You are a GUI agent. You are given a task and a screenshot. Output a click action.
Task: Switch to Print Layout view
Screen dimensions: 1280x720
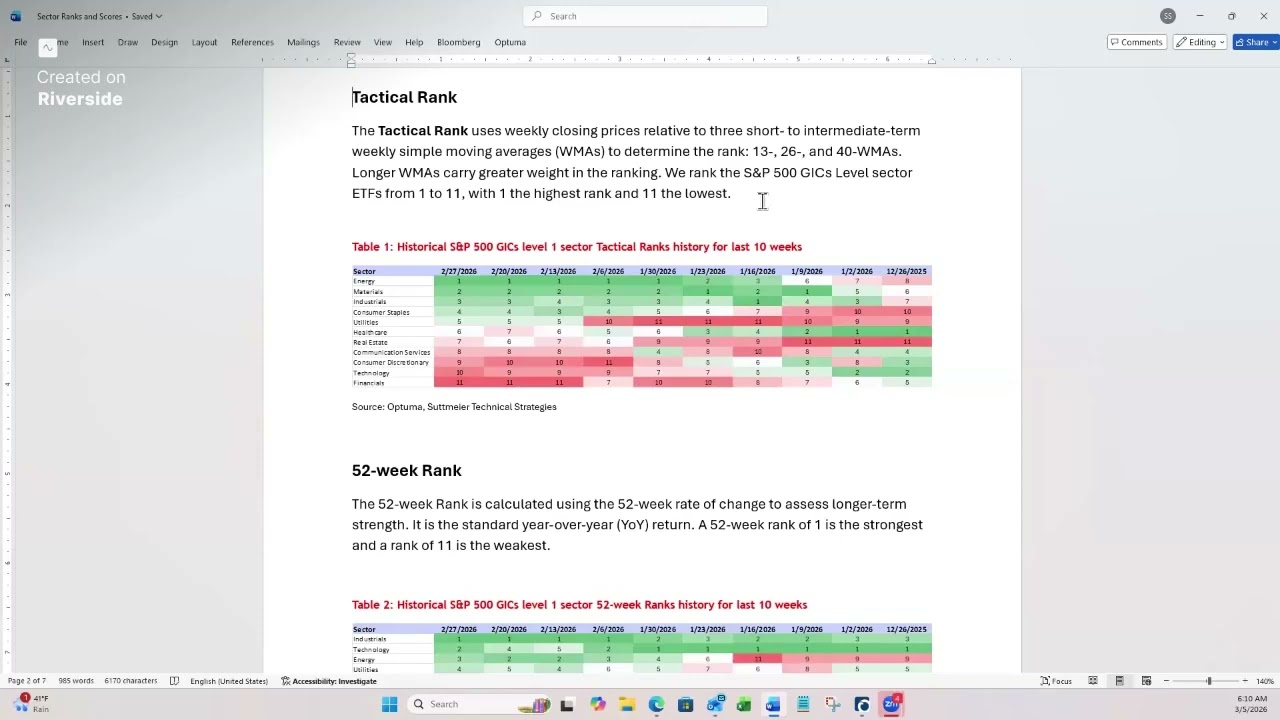point(1119,681)
